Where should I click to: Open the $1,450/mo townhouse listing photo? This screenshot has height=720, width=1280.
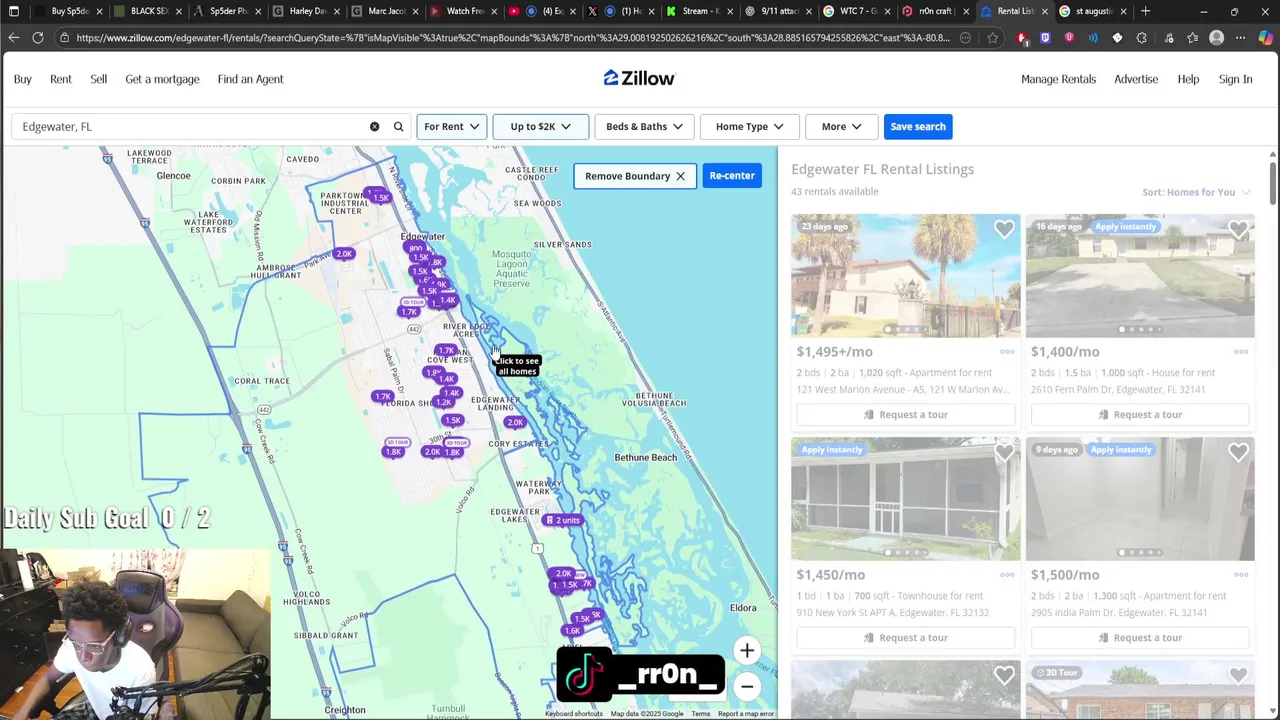(x=905, y=499)
